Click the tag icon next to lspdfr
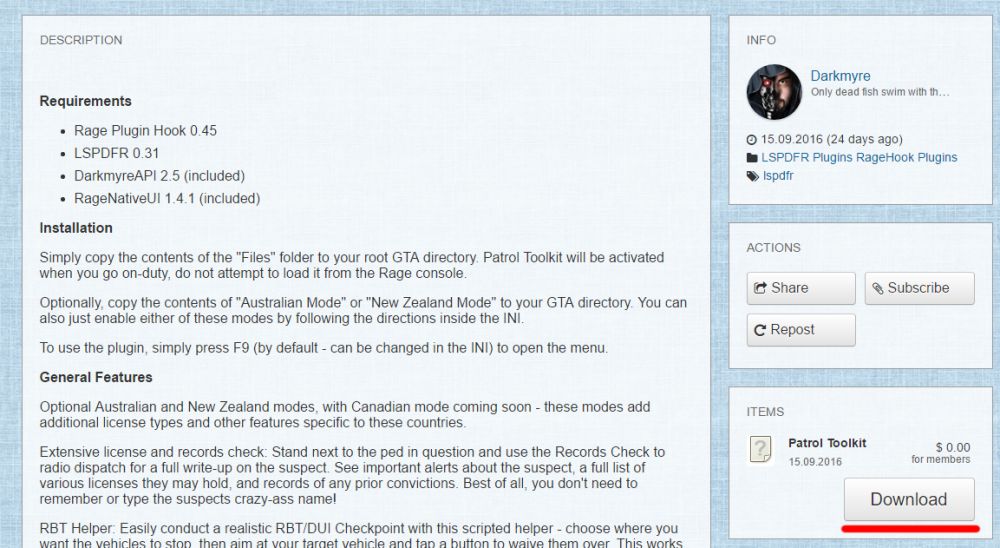 (x=753, y=176)
